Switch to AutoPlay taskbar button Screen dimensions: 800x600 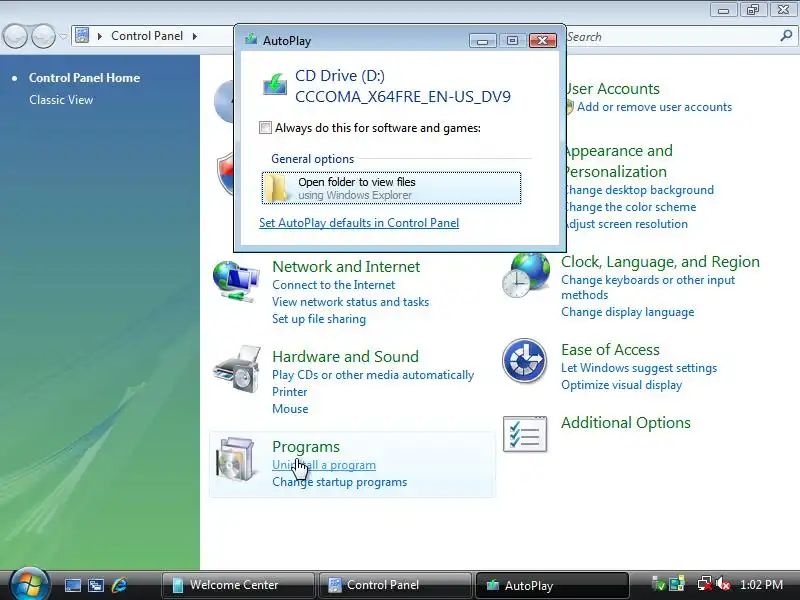tap(552, 585)
